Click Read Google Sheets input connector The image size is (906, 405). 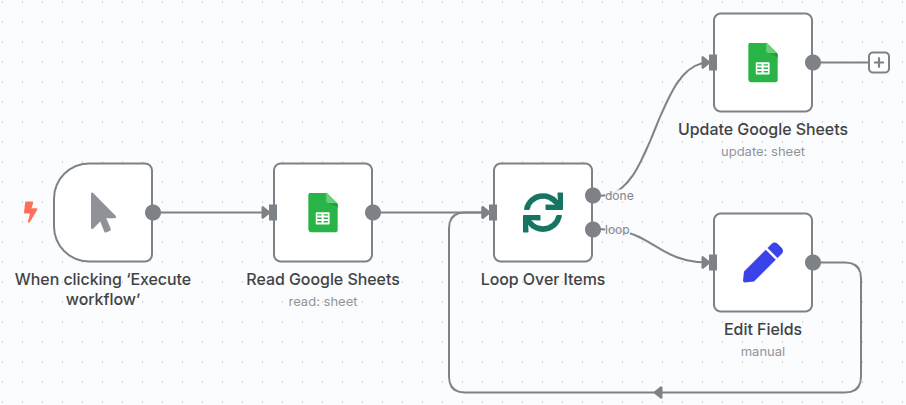(x=270, y=212)
